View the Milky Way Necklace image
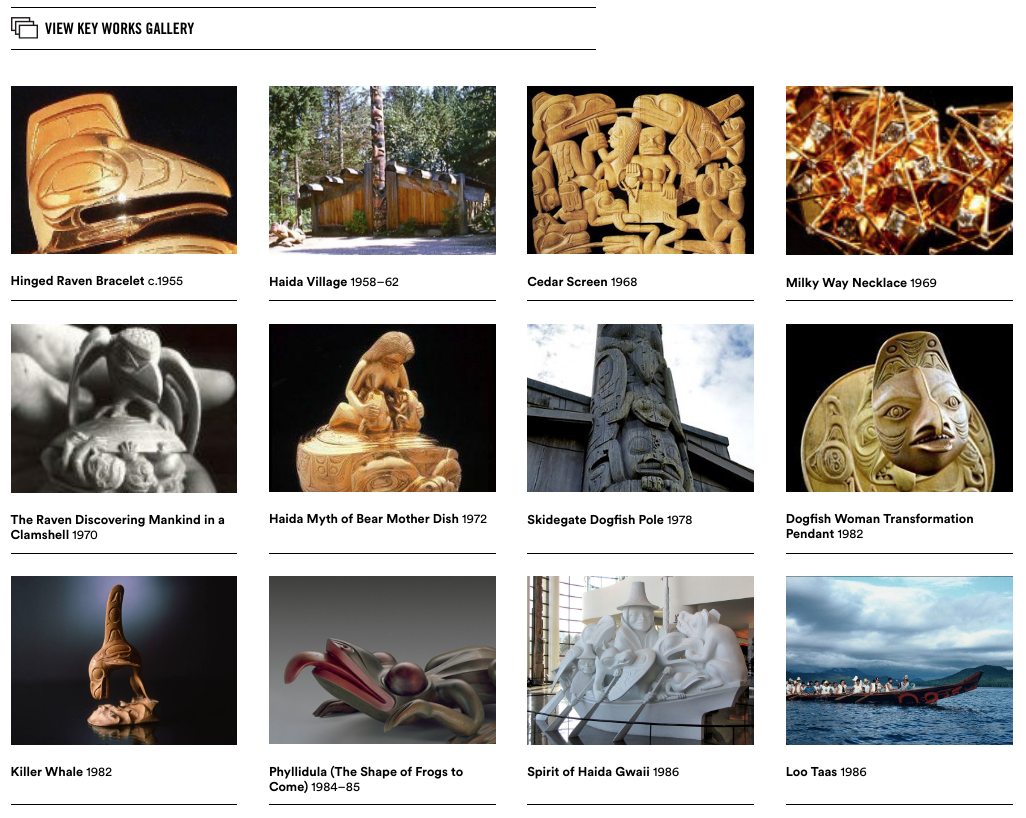 coord(899,170)
